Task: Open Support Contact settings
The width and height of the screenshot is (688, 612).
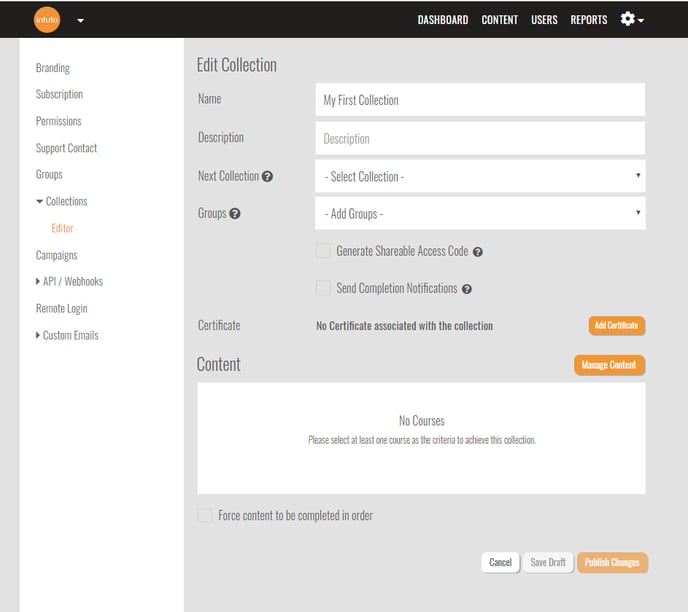Action: (66, 148)
